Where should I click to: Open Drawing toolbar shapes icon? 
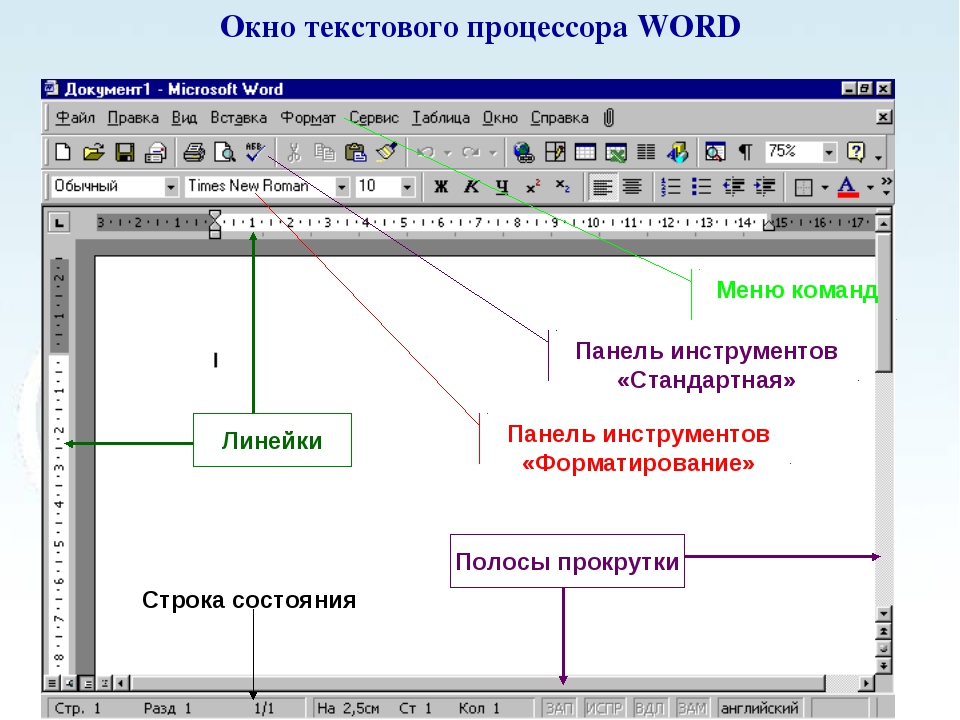coord(677,151)
